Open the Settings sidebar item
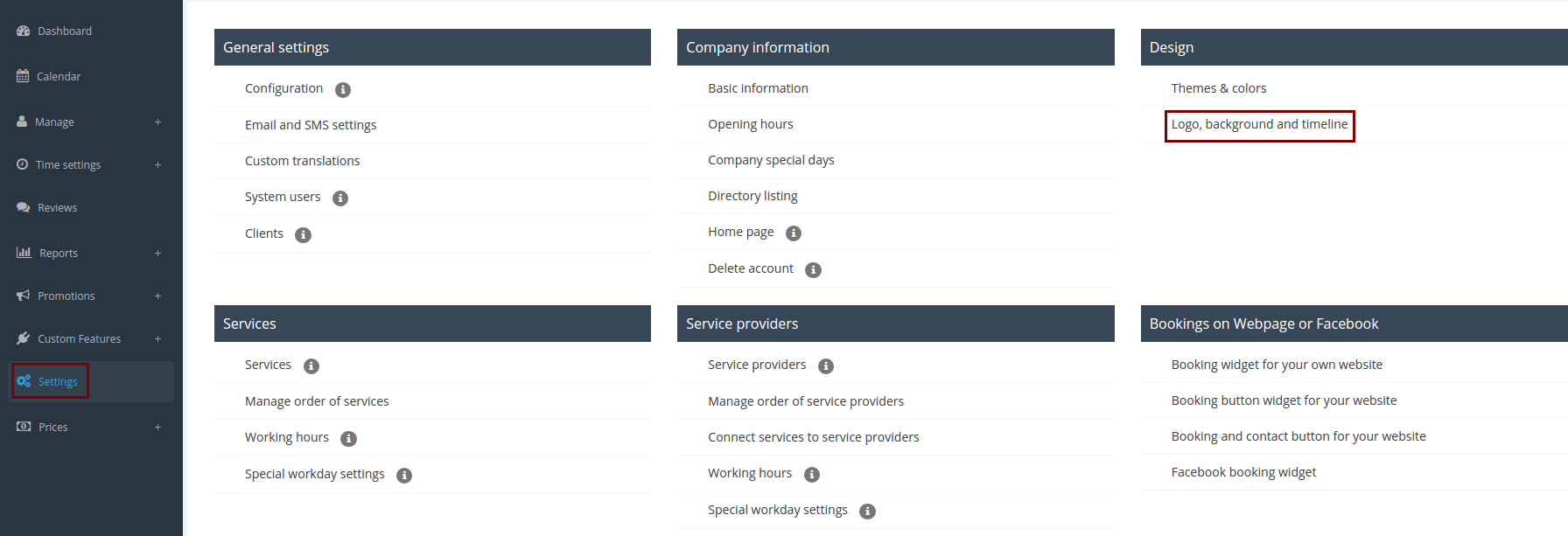Screen dimensions: 1568x536 coord(58,381)
